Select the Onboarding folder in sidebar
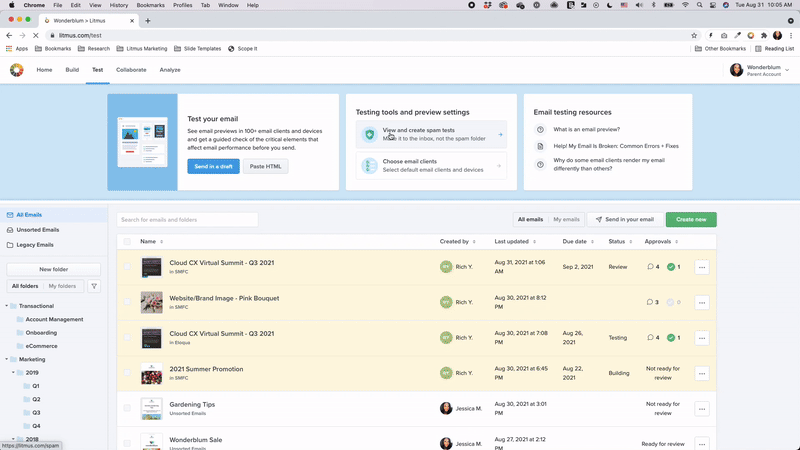800x450 pixels. (x=41, y=333)
